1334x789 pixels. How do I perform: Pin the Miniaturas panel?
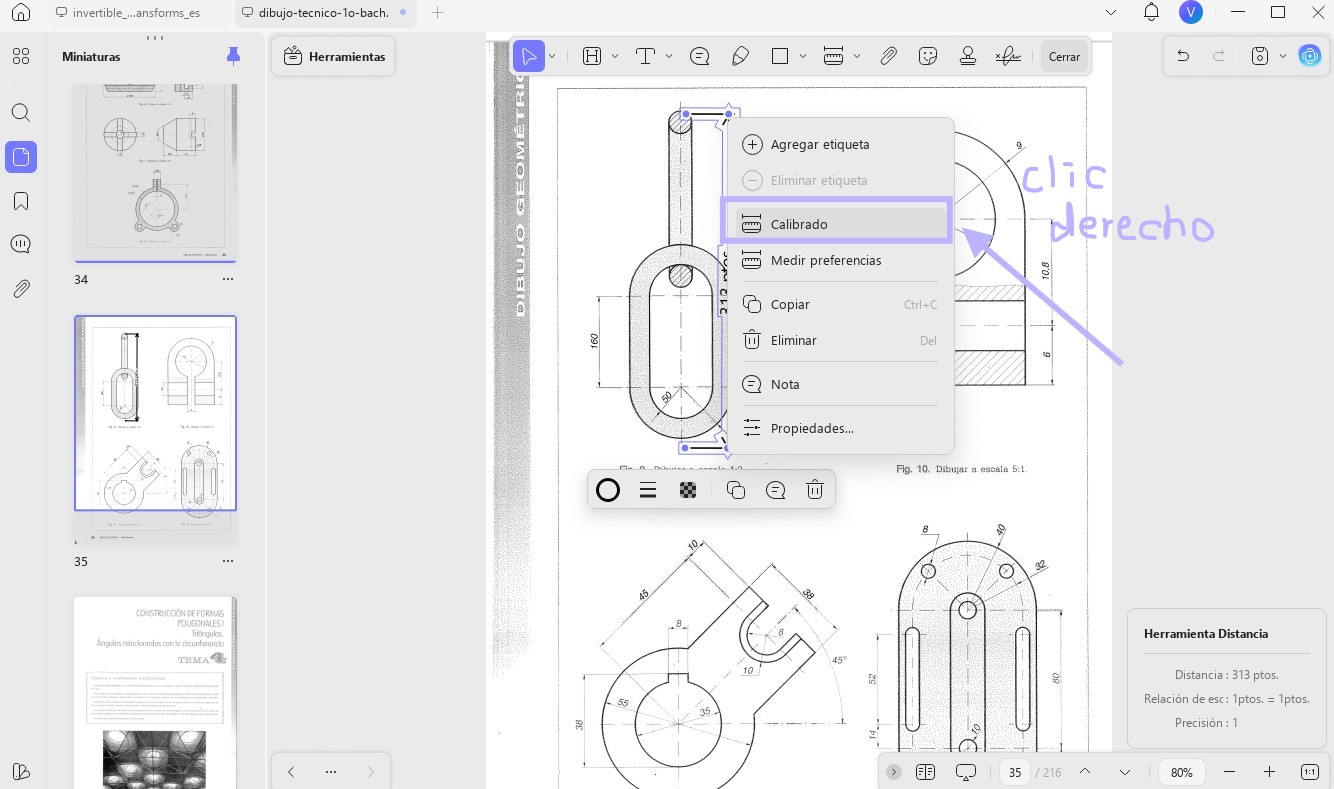click(234, 56)
